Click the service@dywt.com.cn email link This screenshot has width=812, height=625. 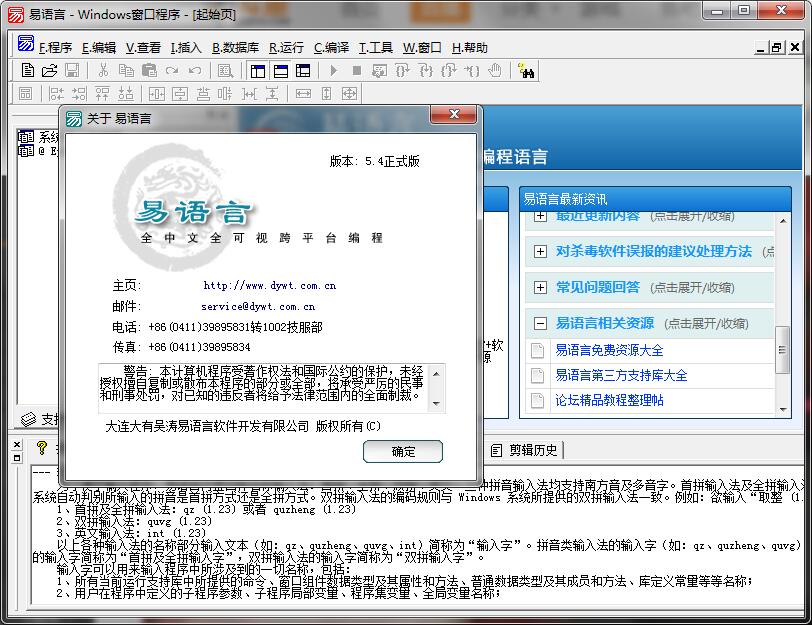click(x=258, y=307)
